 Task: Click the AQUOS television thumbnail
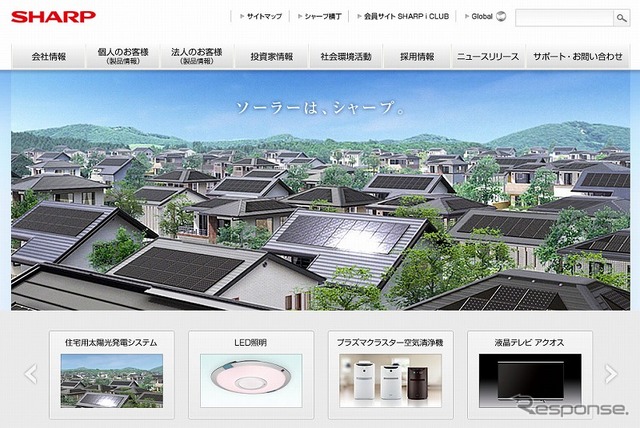tap(530, 381)
